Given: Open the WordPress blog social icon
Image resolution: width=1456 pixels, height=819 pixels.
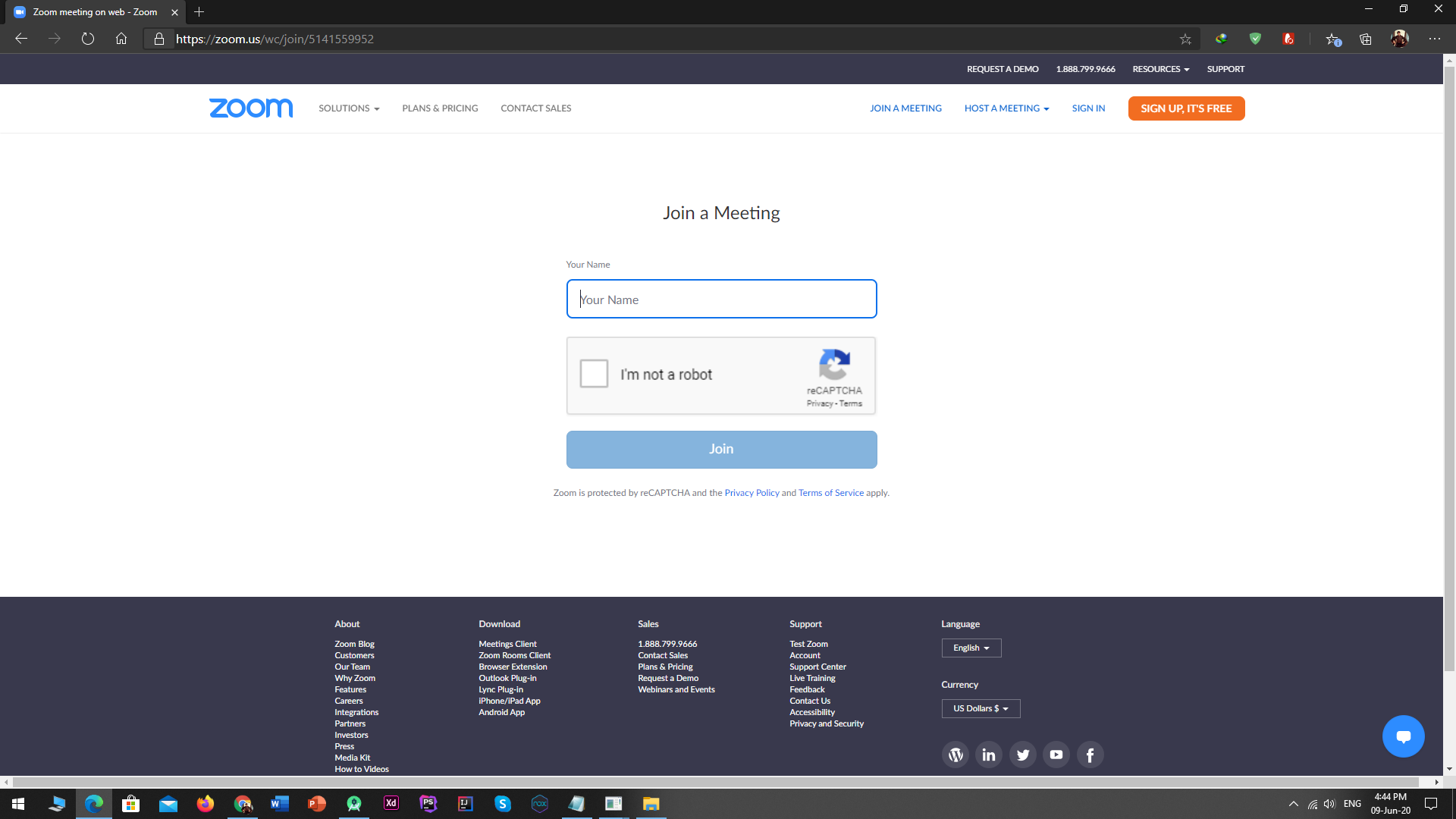Looking at the screenshot, I should (x=955, y=755).
